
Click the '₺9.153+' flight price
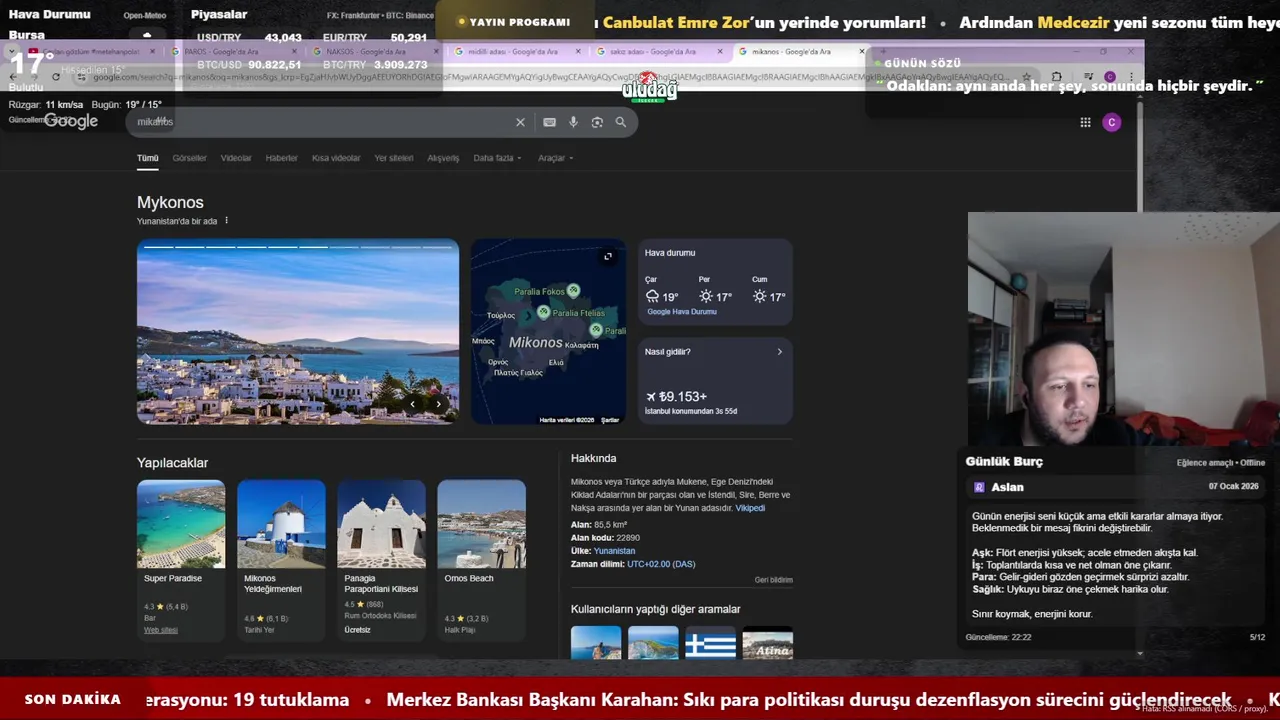pyautogui.click(x=683, y=397)
